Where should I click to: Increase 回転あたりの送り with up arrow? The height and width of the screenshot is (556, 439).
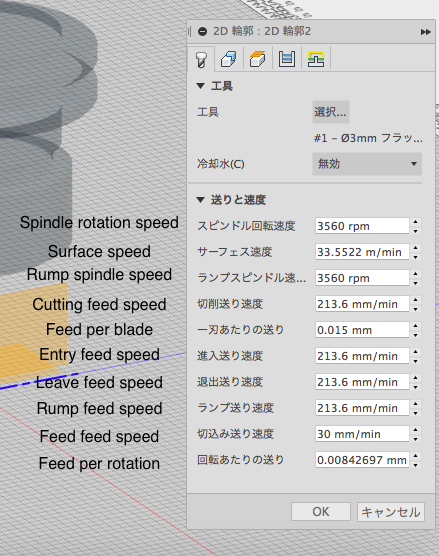pyautogui.click(x=415, y=456)
